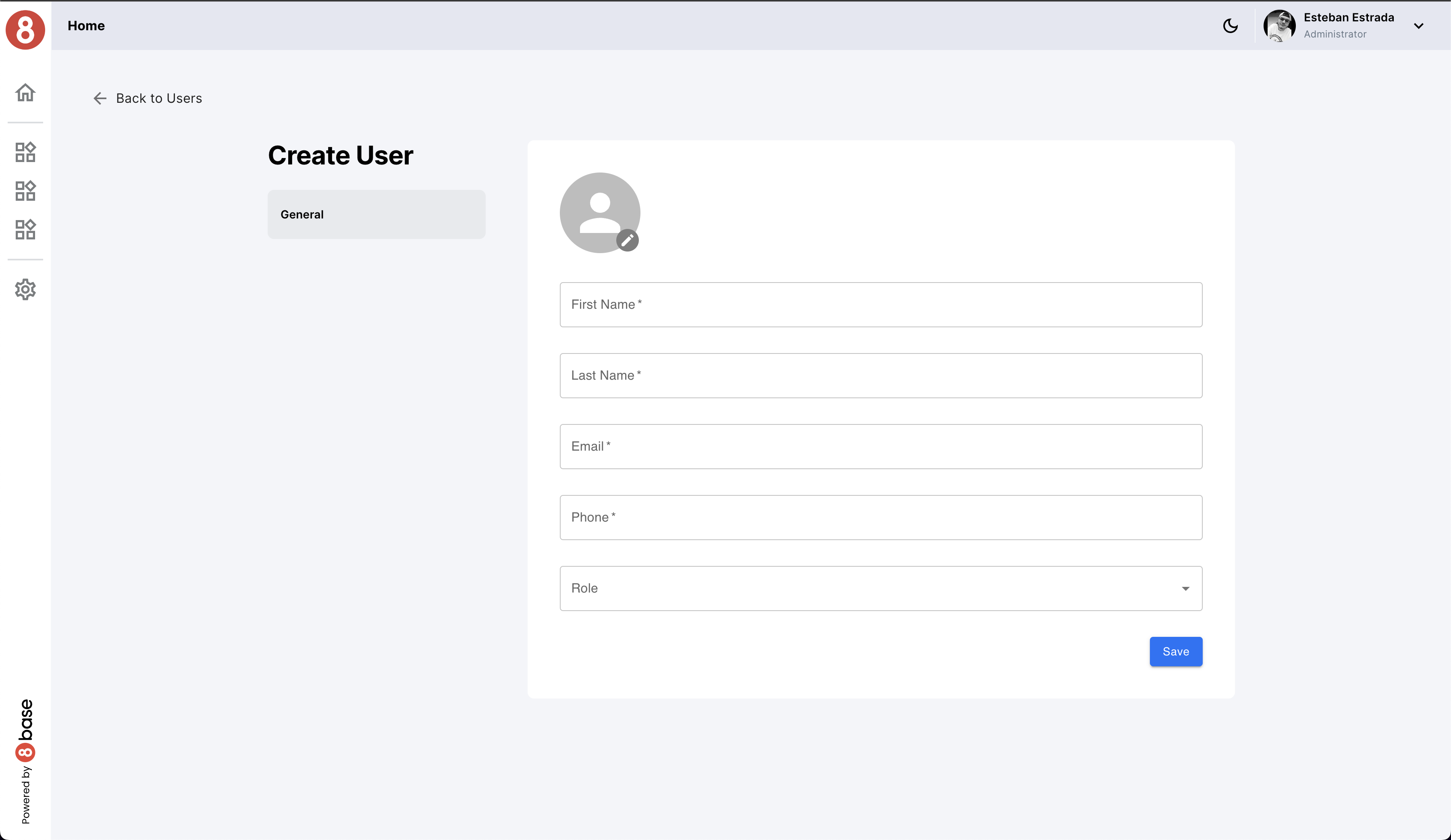The image size is (1451, 840).
Task: Click the pencil edit avatar icon
Action: (627, 240)
